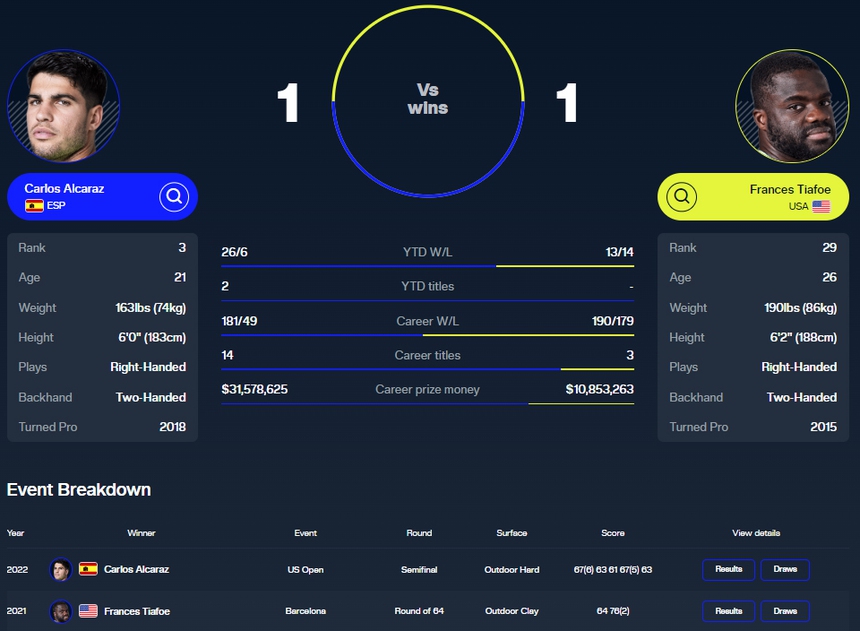Click the Spain flag under Carlos Alcaraz's name

pyautogui.click(x=34, y=206)
